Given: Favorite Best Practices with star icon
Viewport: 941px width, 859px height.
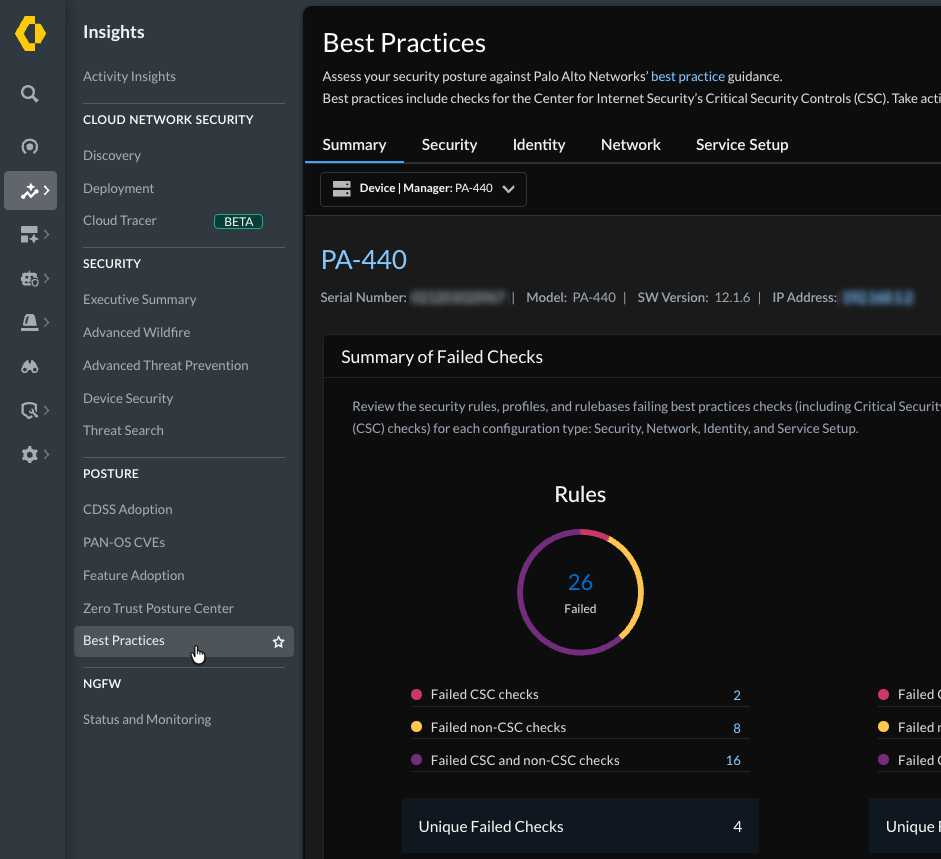Looking at the screenshot, I should [278, 642].
